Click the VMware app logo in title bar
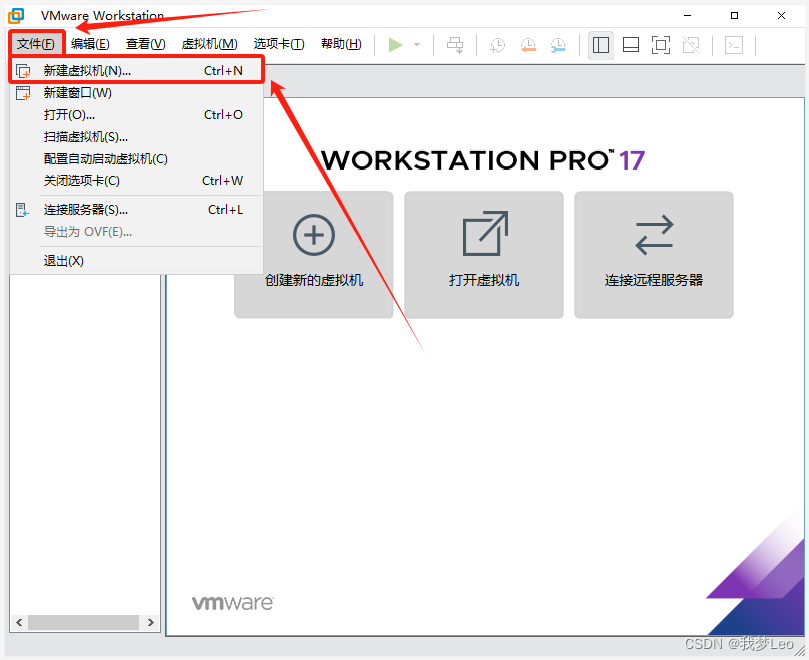This screenshot has width=809, height=660. (x=16, y=16)
